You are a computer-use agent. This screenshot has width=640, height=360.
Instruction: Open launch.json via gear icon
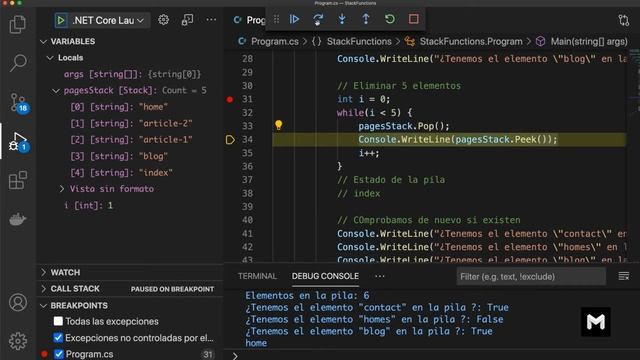pos(163,20)
